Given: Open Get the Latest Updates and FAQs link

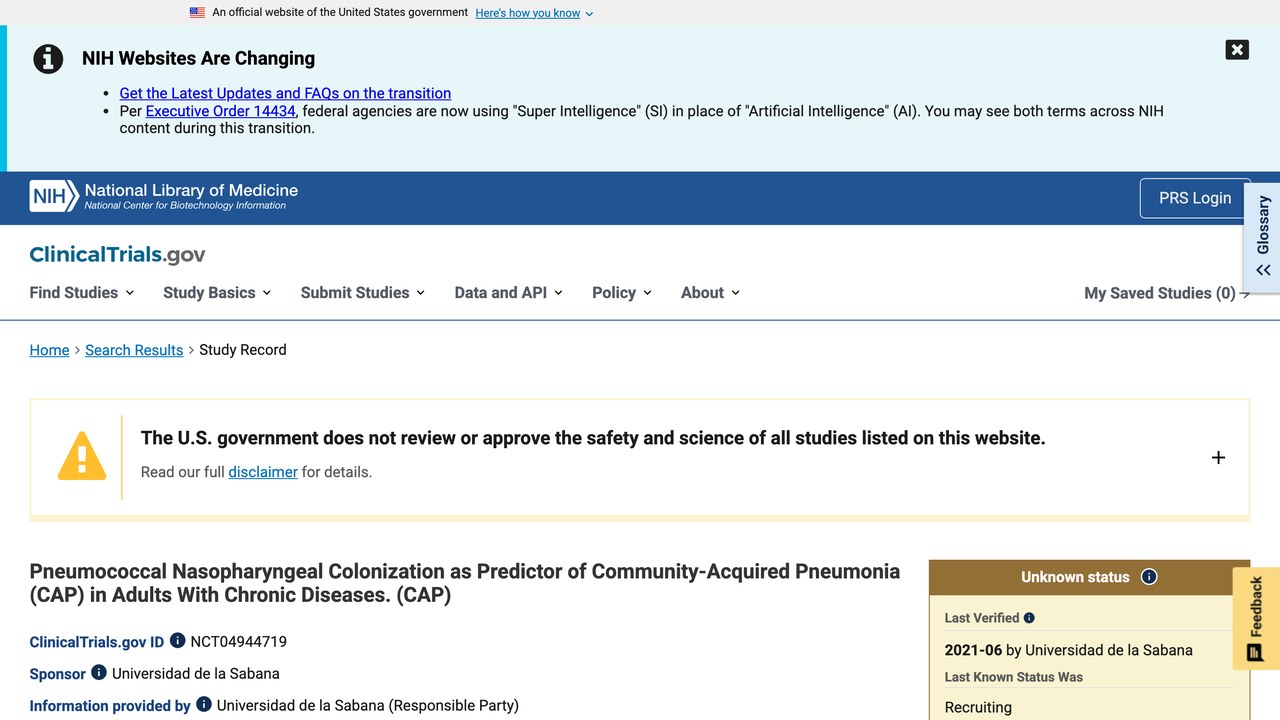Looking at the screenshot, I should pos(285,93).
